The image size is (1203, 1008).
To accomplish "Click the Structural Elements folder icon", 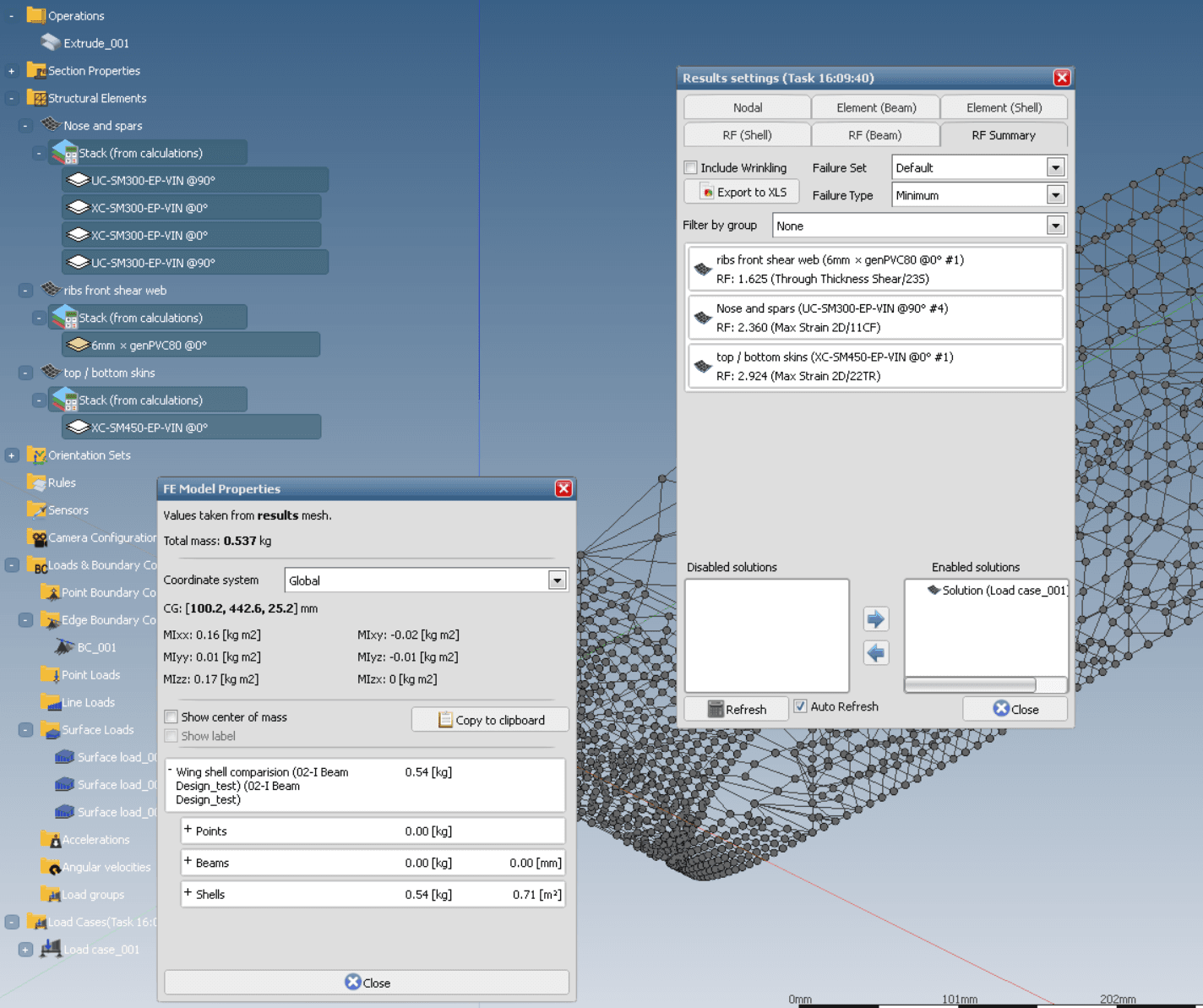I will click(x=35, y=98).
